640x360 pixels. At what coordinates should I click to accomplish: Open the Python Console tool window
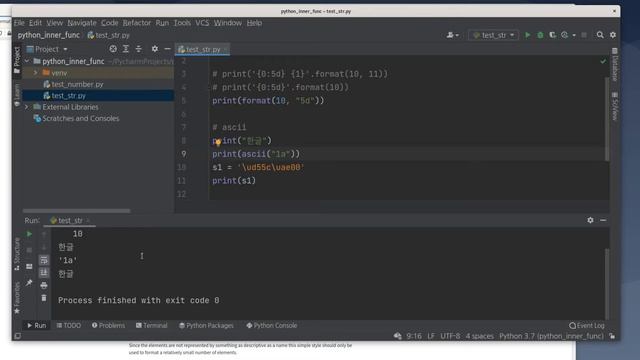click(271, 325)
